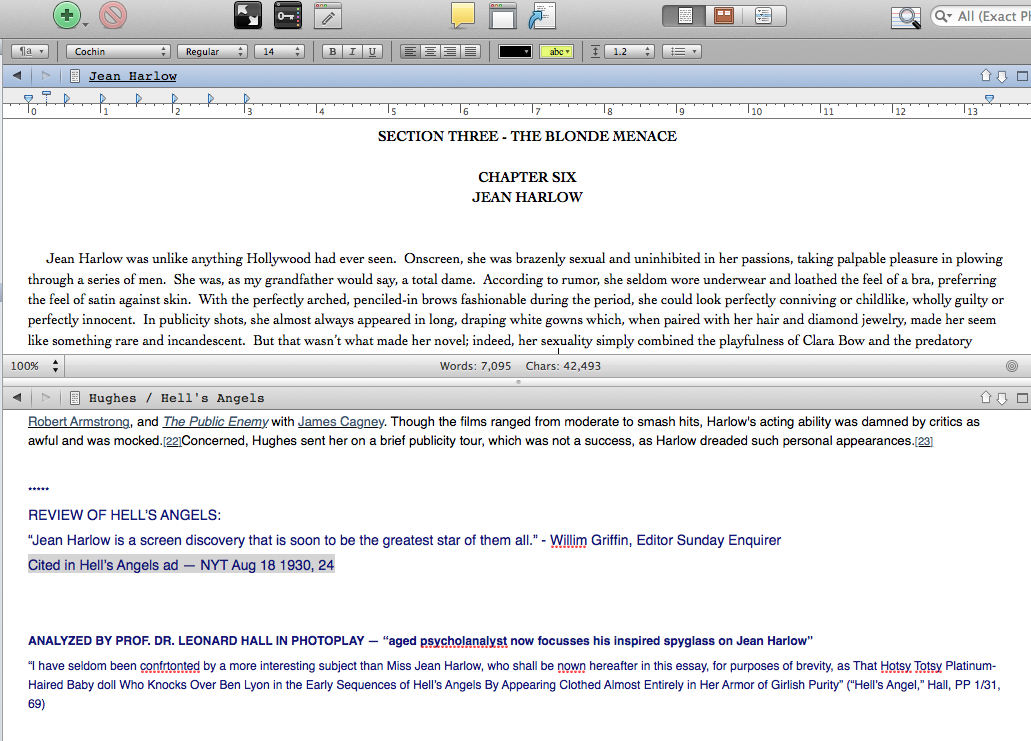
Task: Go to next document in Jean Harlow editor
Action: (x=1002, y=76)
